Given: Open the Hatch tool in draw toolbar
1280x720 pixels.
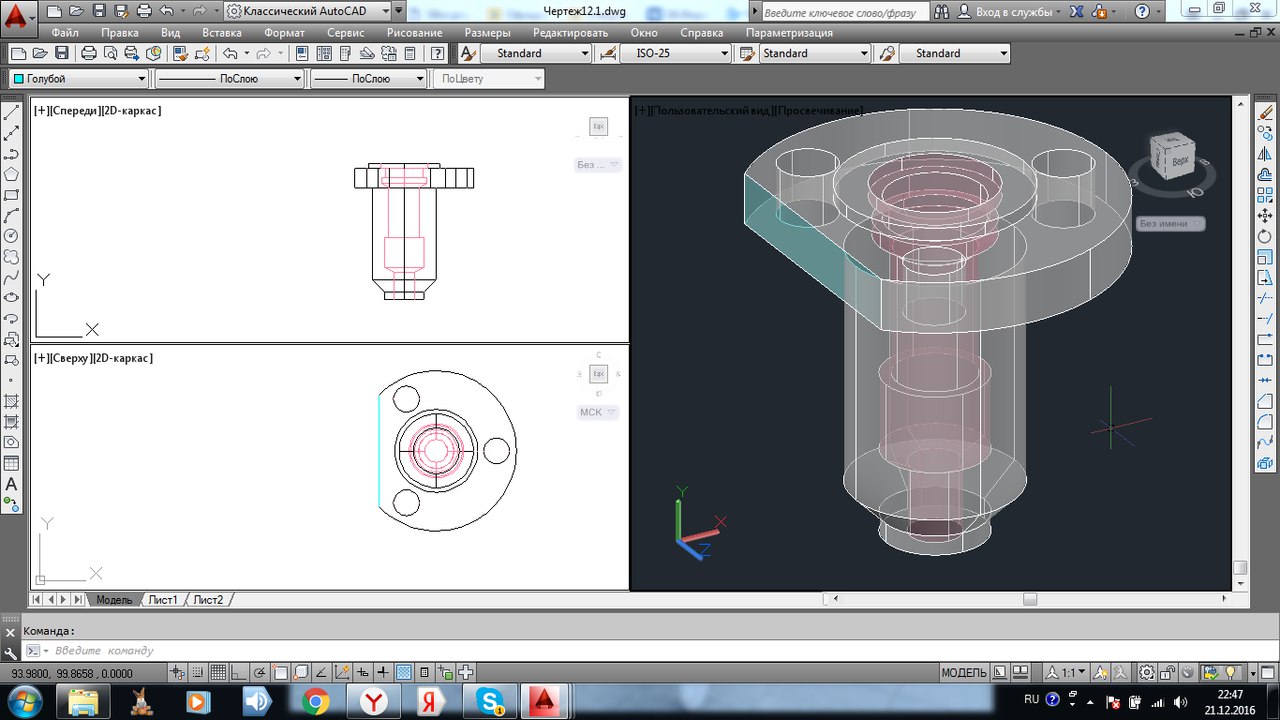Looking at the screenshot, I should coord(11,401).
